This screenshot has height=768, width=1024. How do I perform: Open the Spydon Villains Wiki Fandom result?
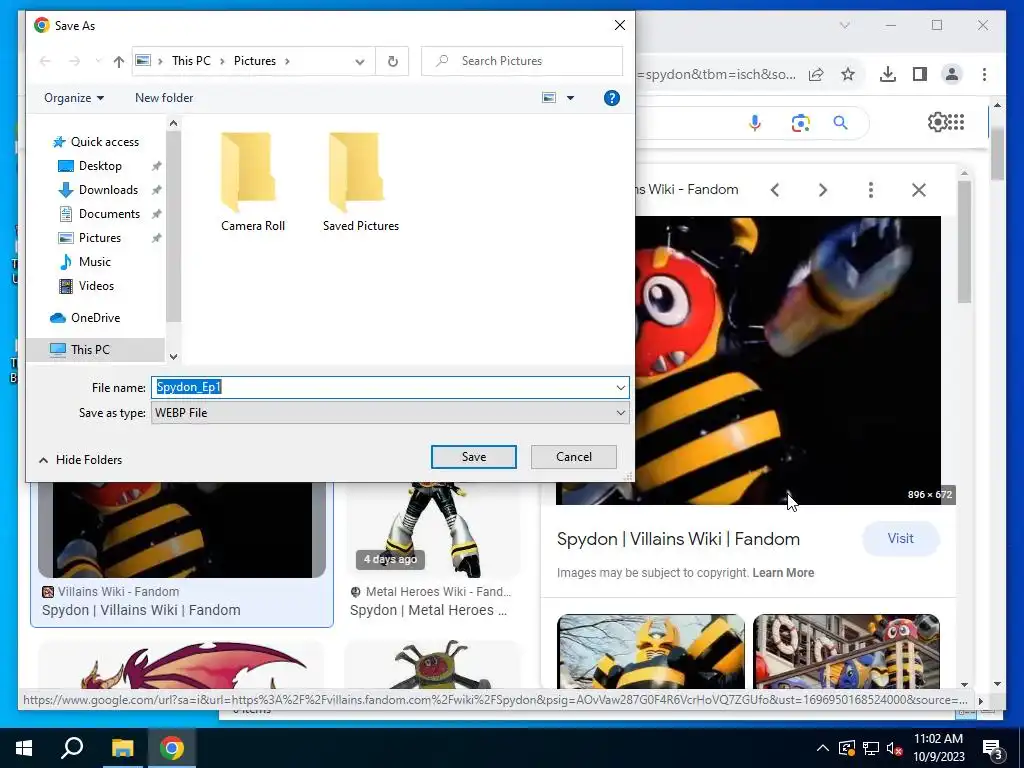tap(141, 610)
